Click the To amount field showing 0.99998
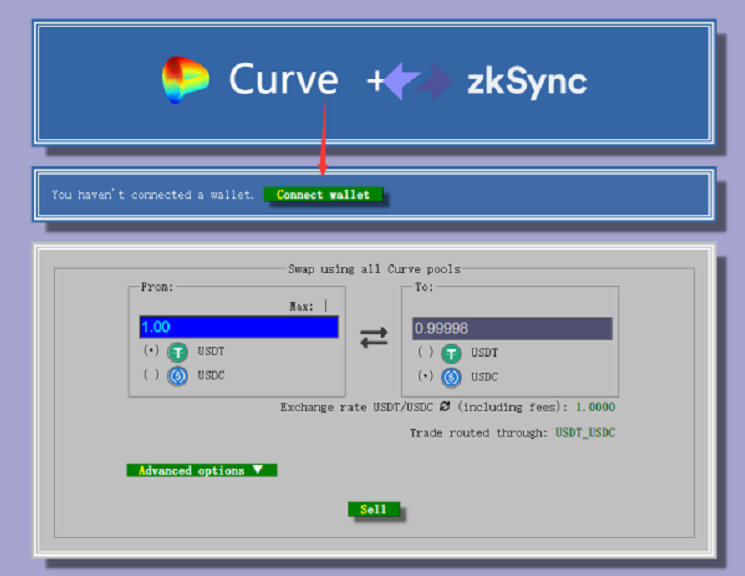This screenshot has height=576, width=745. [x=512, y=328]
